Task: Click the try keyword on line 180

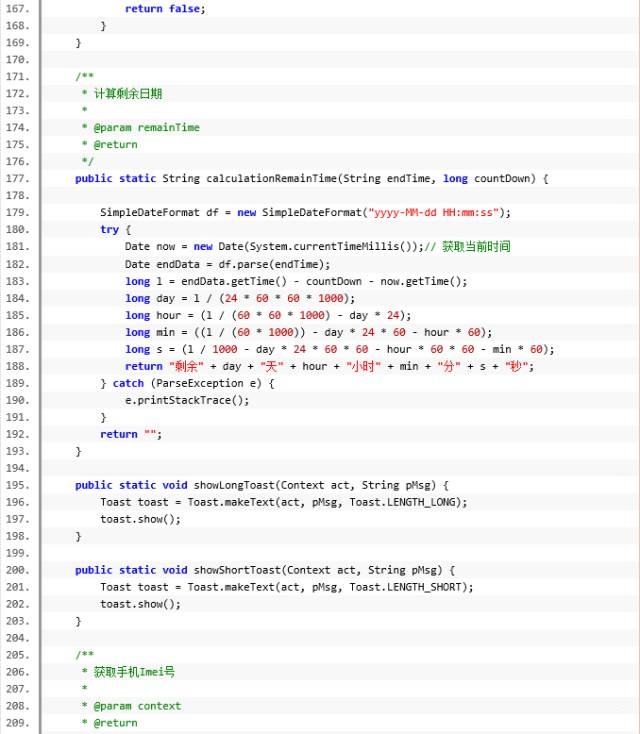Action: click(x=109, y=229)
